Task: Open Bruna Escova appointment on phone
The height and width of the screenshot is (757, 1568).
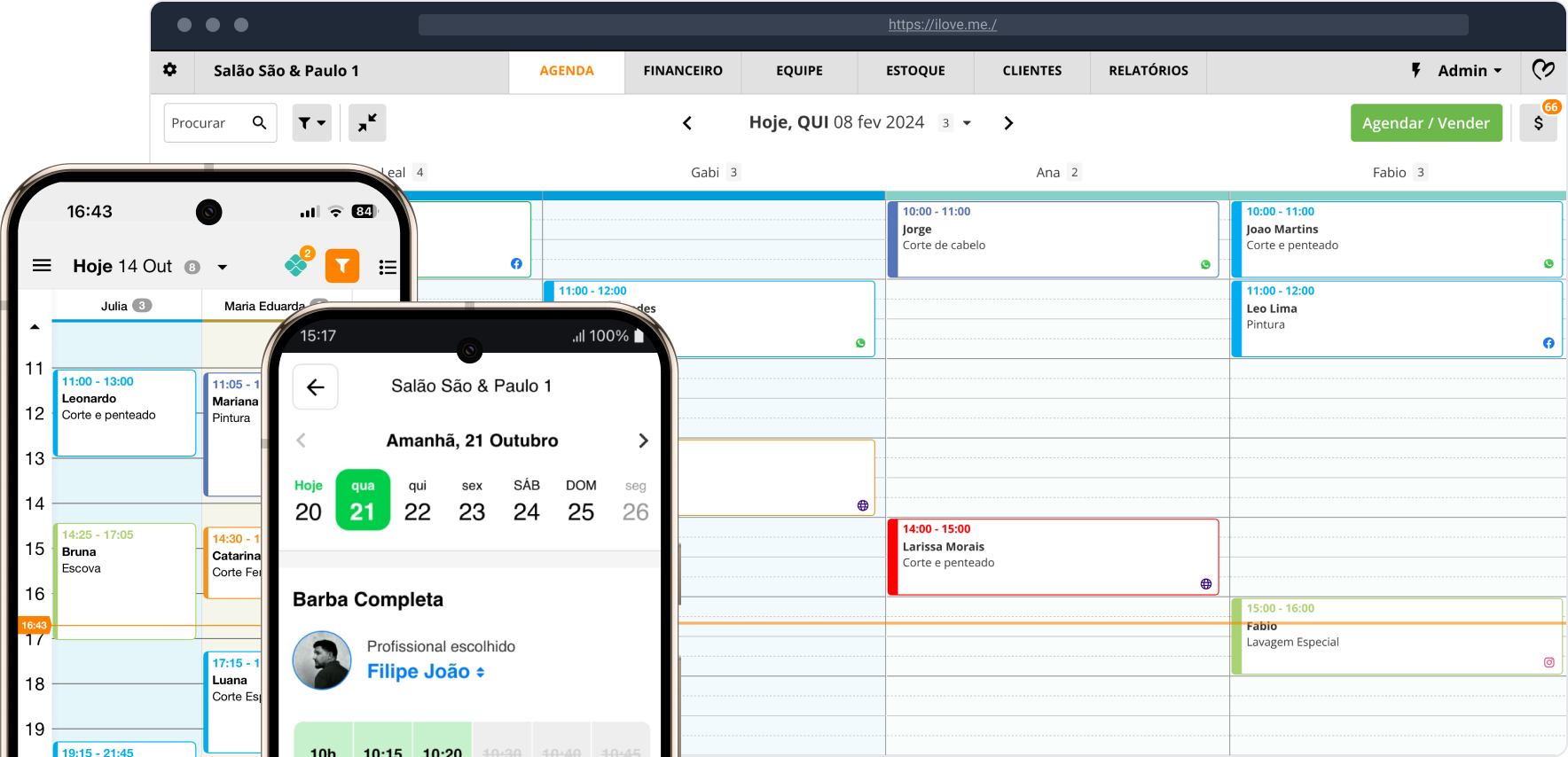Action: pyautogui.click(x=125, y=581)
